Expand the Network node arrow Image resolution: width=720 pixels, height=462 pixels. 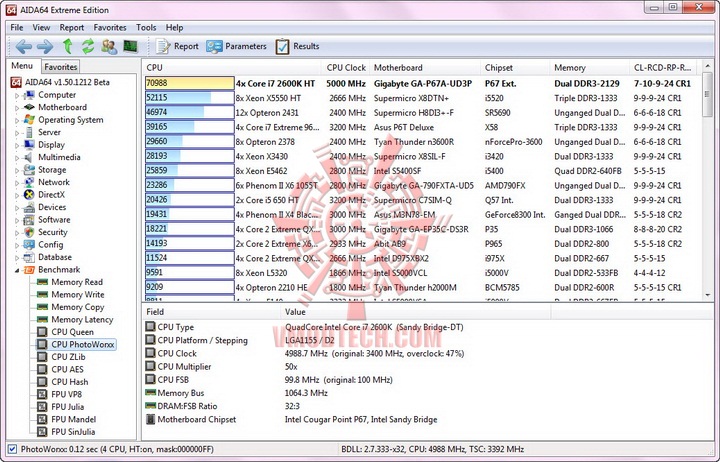pos(17,183)
